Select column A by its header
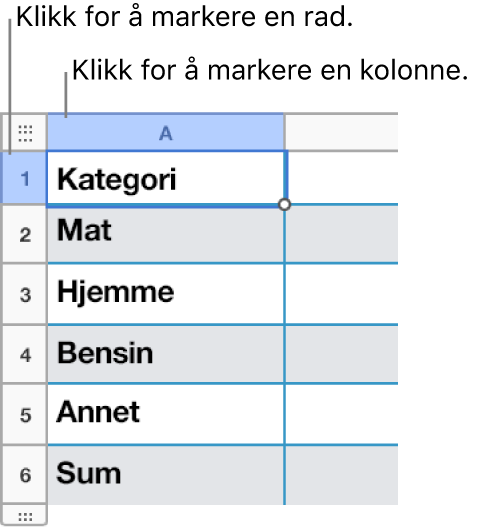 pyautogui.click(x=166, y=133)
